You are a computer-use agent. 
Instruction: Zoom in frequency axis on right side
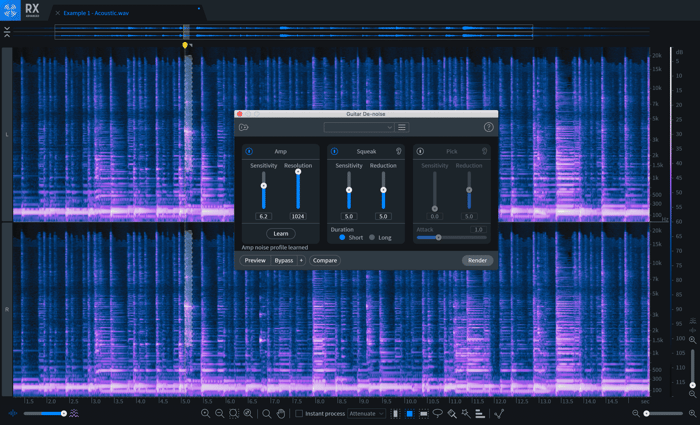tap(692, 340)
